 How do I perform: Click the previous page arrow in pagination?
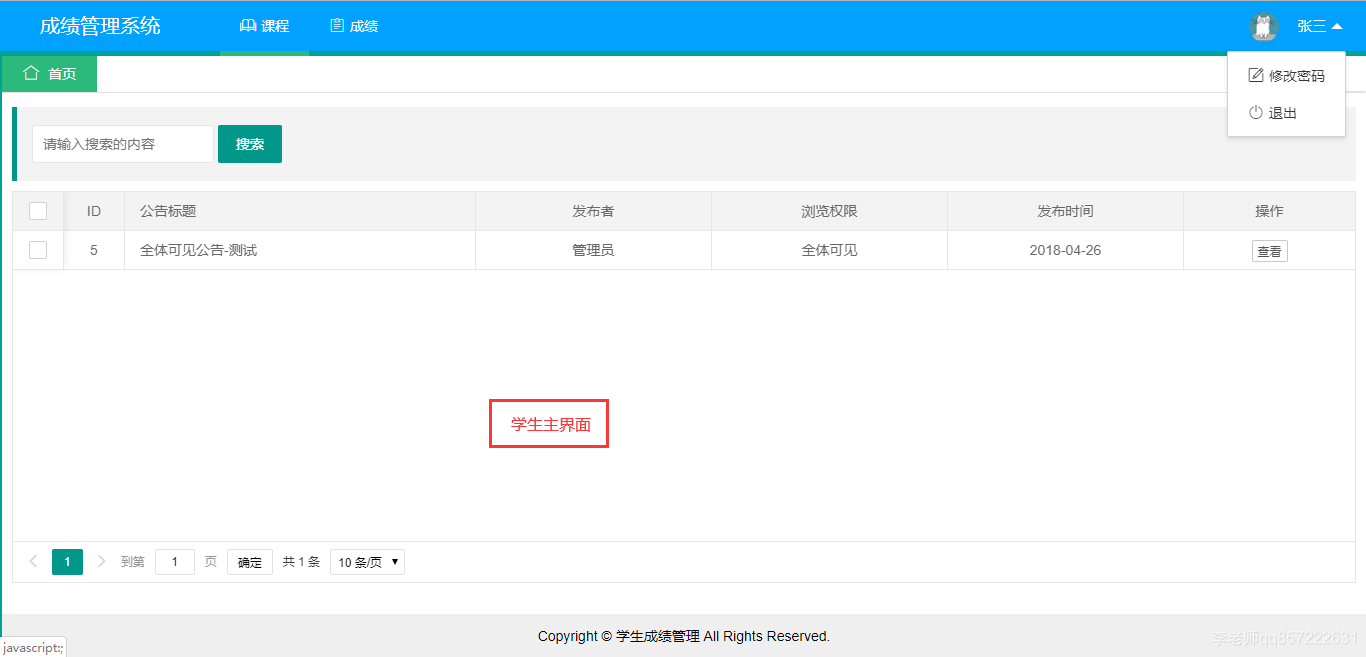tap(33, 561)
